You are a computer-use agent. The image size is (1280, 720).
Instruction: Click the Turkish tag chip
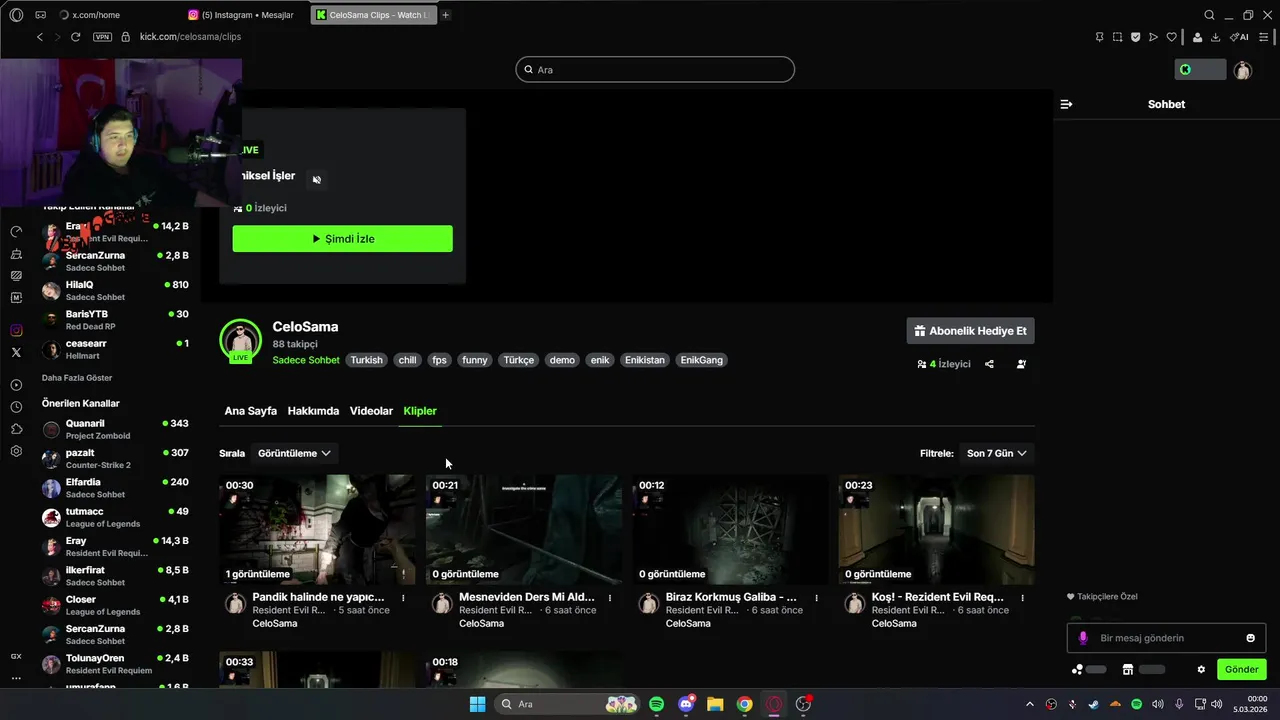tap(366, 360)
